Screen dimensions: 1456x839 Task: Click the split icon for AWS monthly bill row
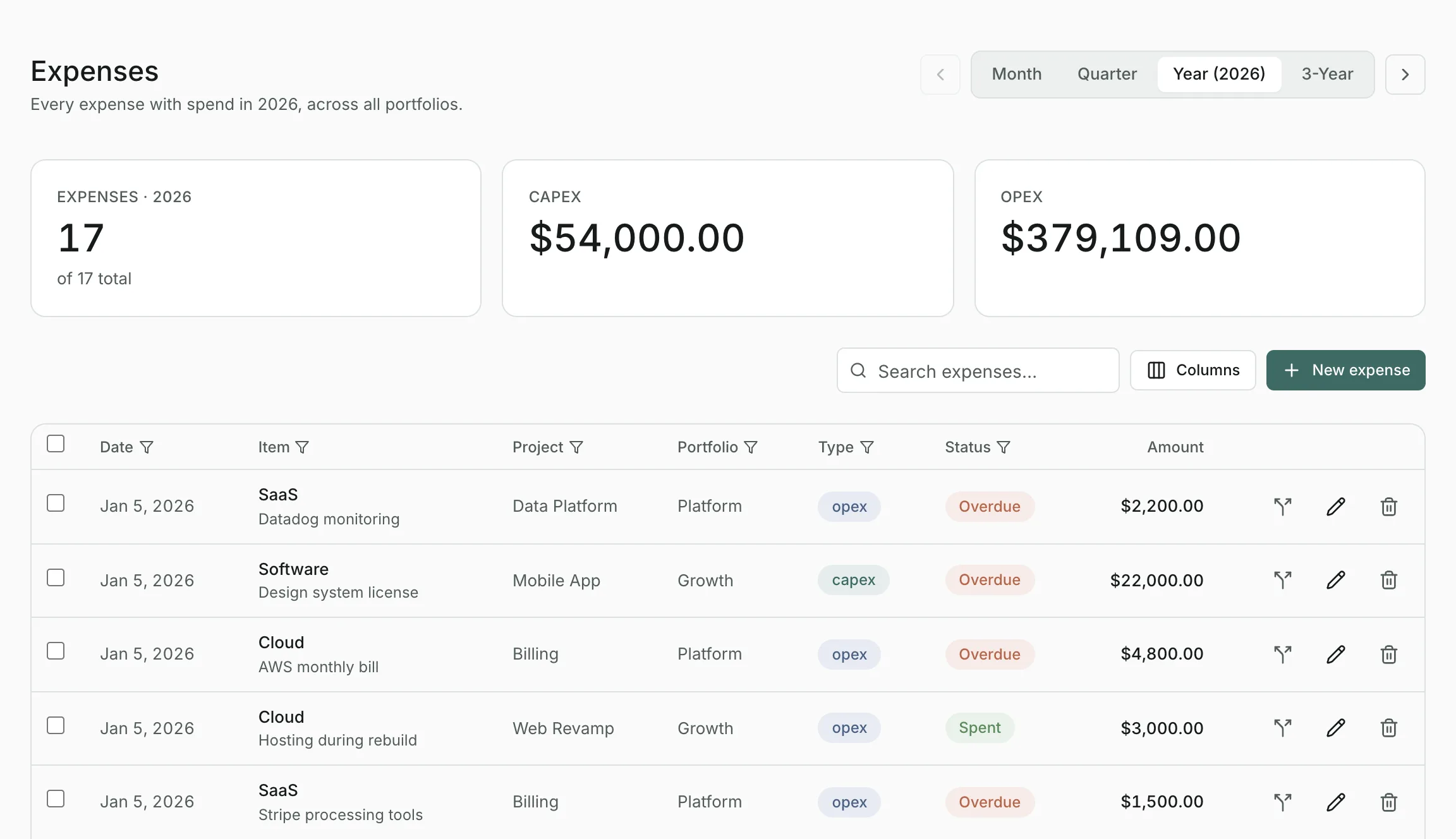[x=1282, y=654]
